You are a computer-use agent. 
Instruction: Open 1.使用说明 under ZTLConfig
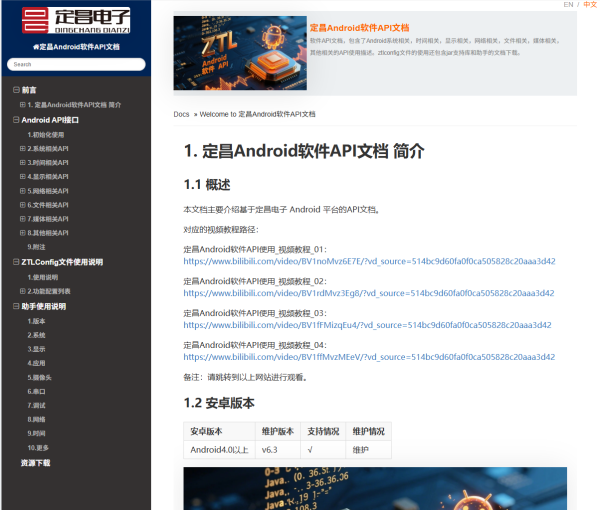click(x=42, y=277)
